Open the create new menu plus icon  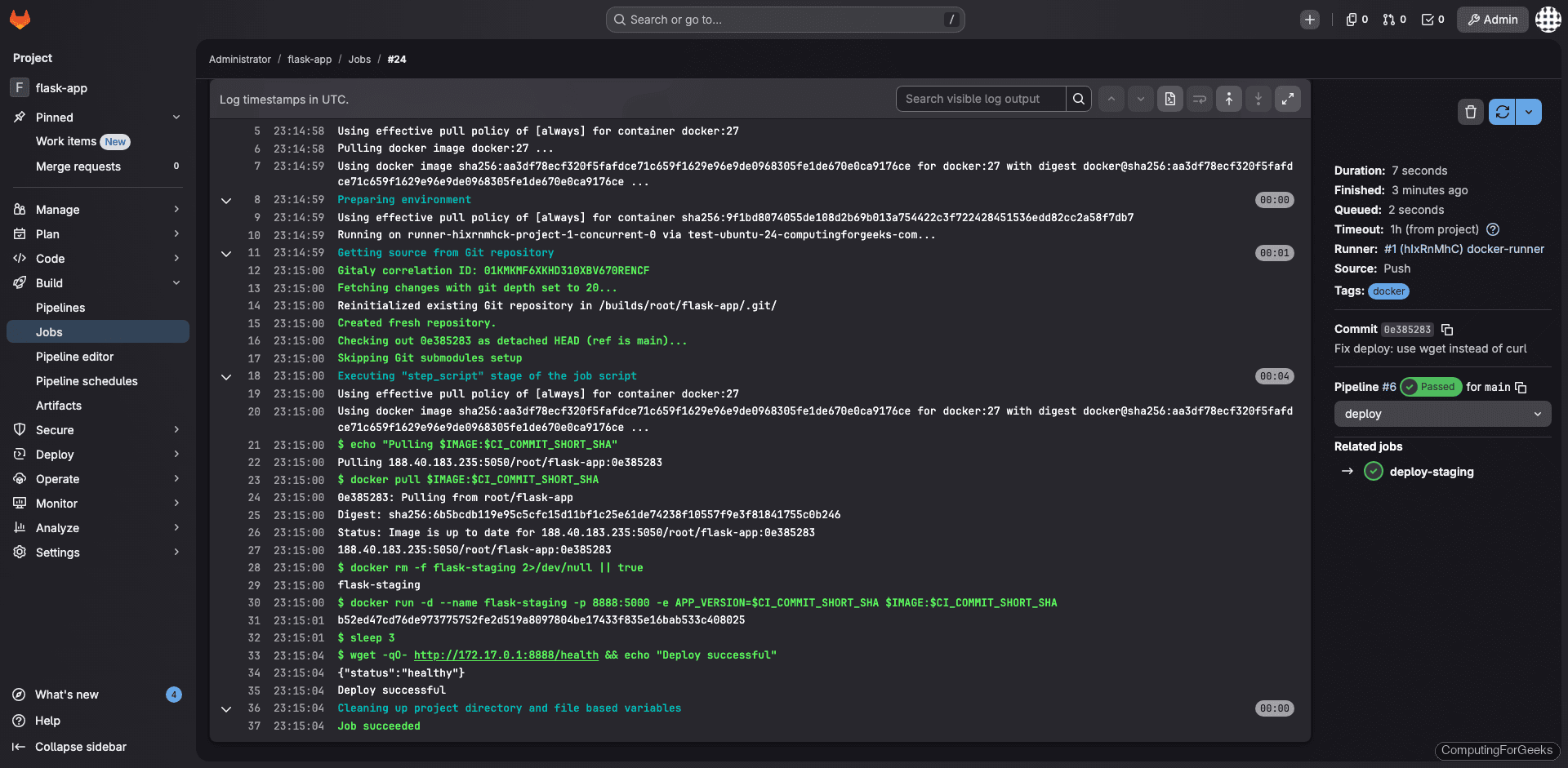[x=1310, y=19]
